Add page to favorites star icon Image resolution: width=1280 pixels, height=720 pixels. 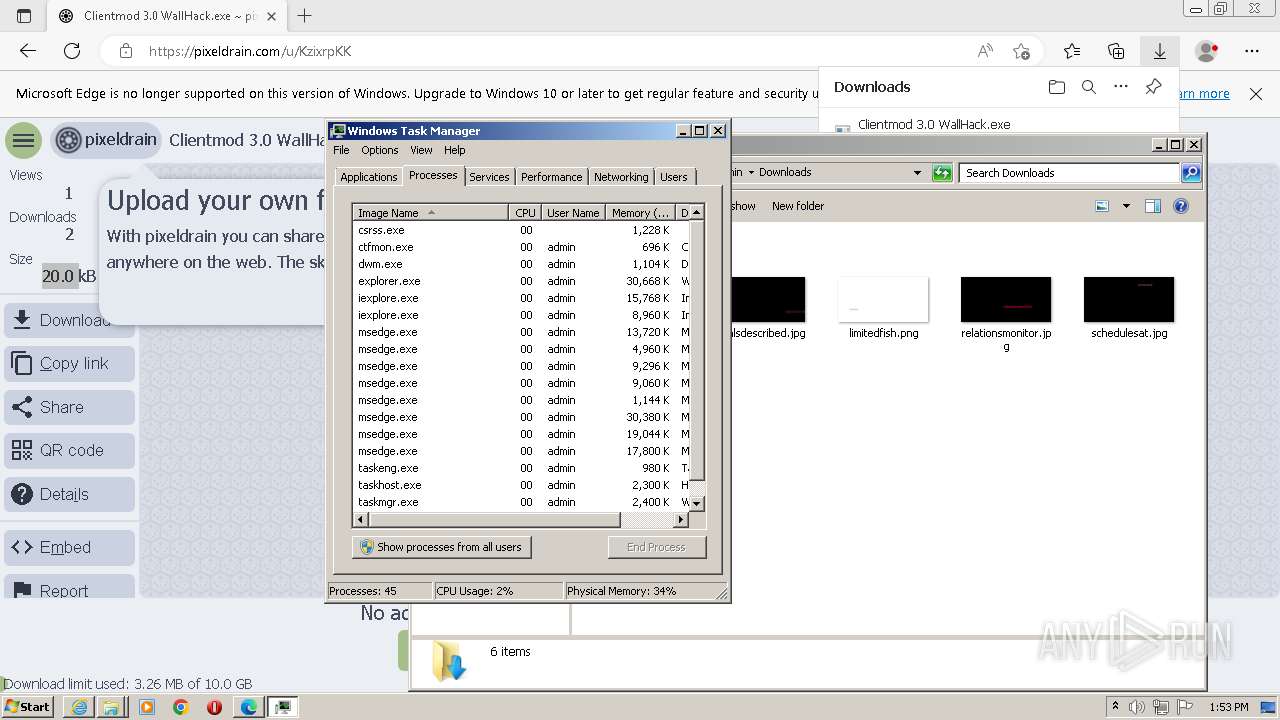pos(1021,51)
